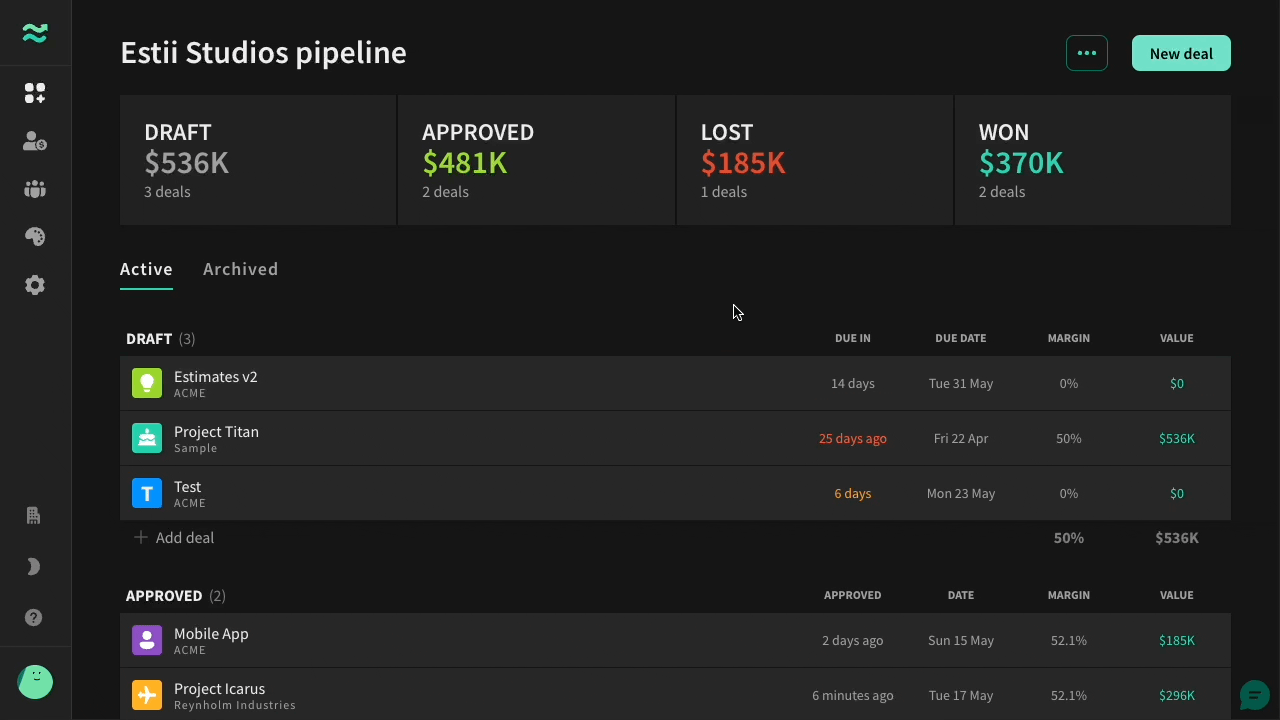This screenshot has width=1280, height=720.
Task: Click Mobile App's $185K value
Action: (1177, 640)
